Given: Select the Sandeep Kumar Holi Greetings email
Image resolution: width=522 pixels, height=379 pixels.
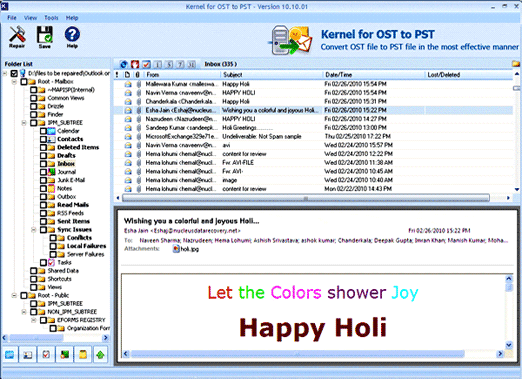Looking at the screenshot, I should click(x=313, y=128).
